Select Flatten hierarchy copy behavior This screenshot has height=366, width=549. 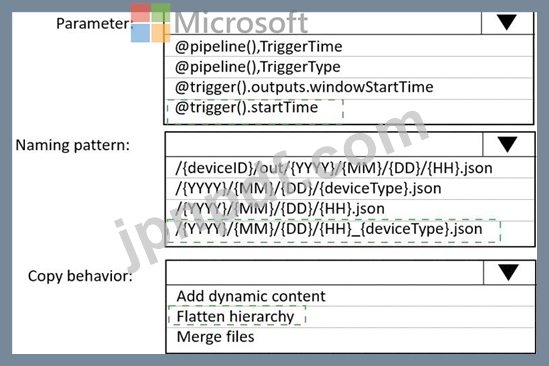350,317
